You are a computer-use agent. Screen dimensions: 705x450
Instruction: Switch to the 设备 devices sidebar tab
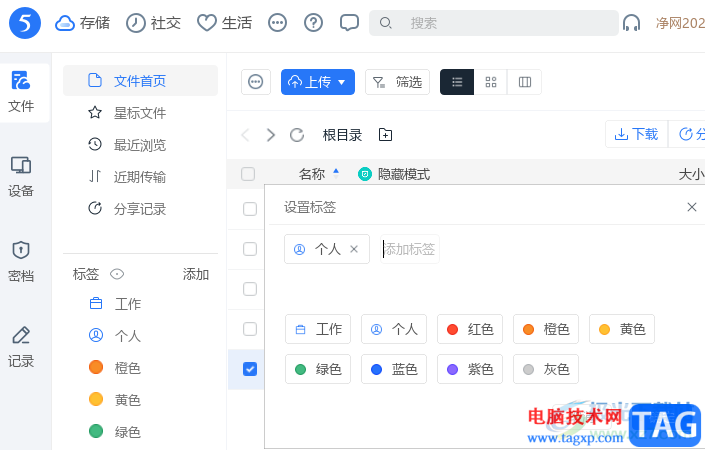pos(21,177)
